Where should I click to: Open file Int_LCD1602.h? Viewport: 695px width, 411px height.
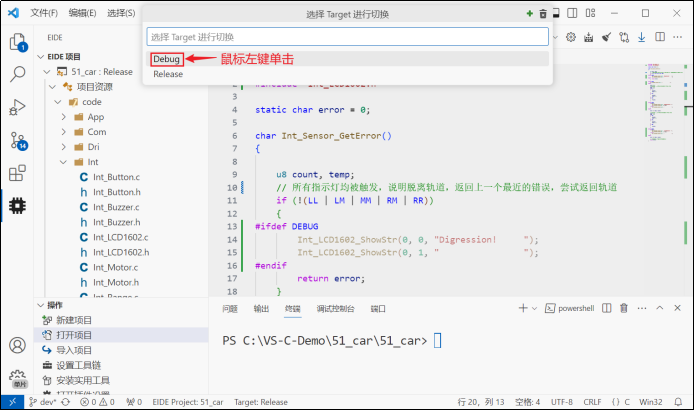(121, 253)
